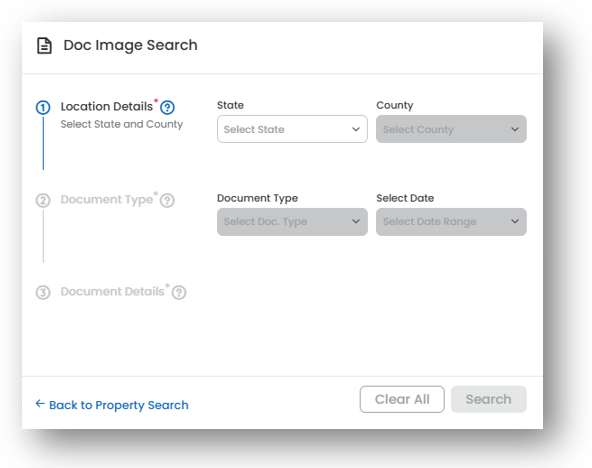This screenshot has width=592, height=468.
Task: Click the help icon beside Document Type step
Action: 167,200
